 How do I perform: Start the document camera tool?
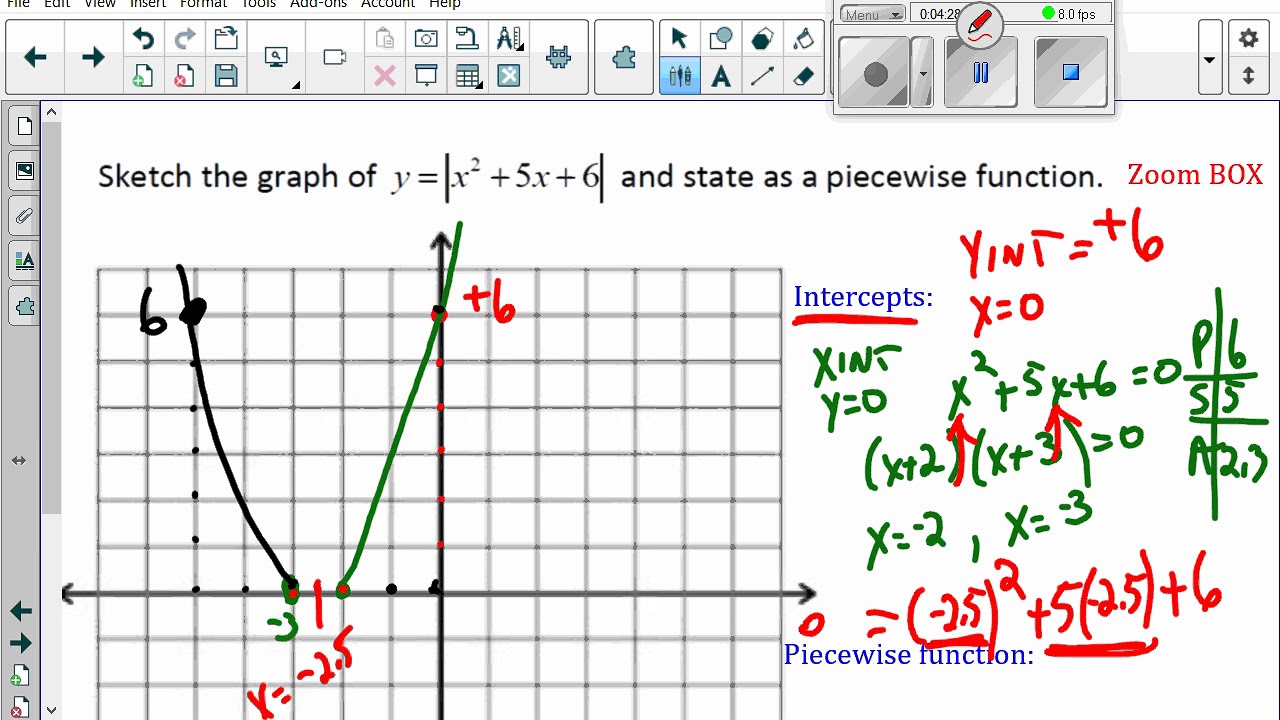click(x=467, y=39)
